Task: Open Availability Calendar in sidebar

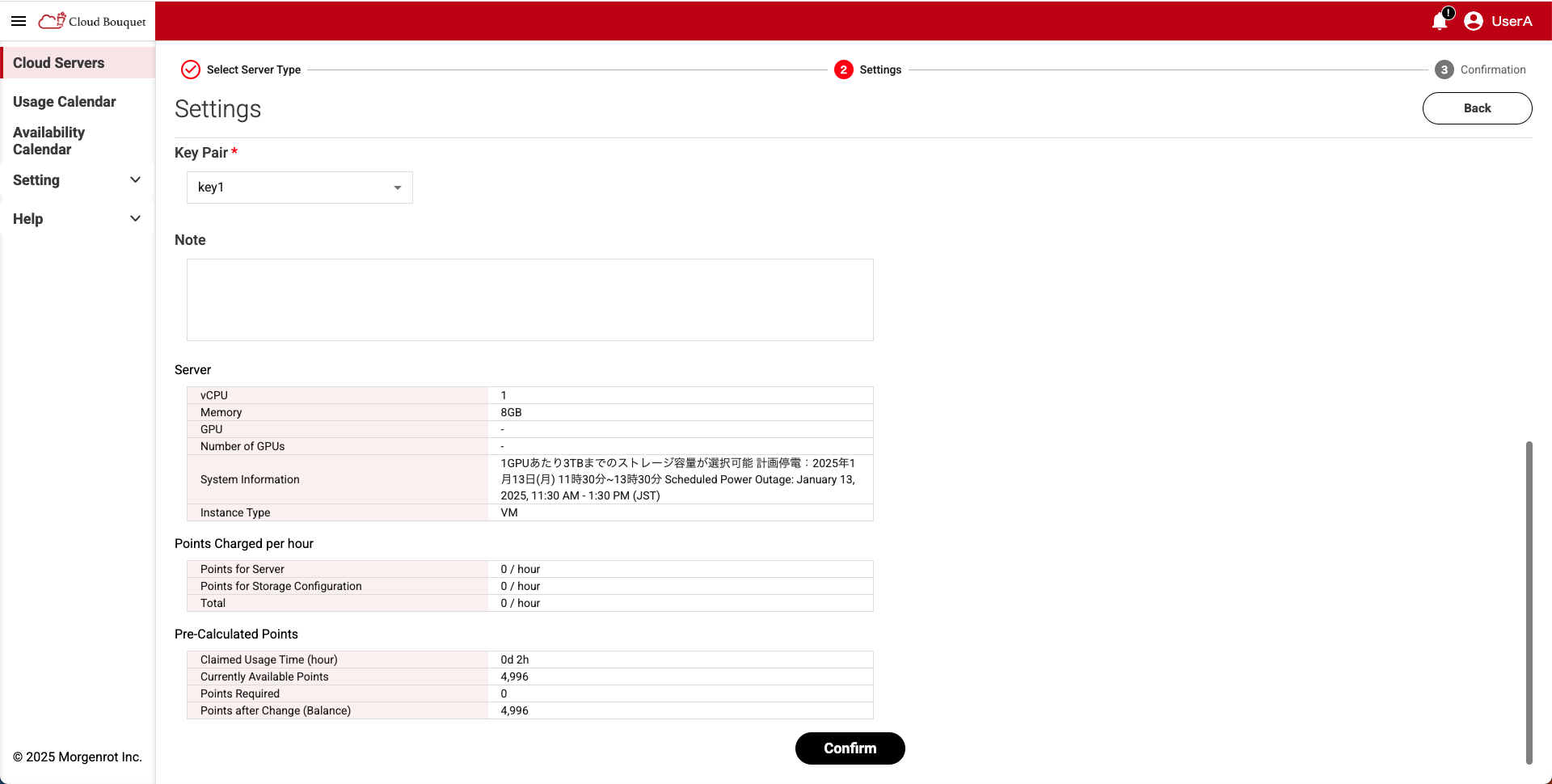Action: (49, 141)
